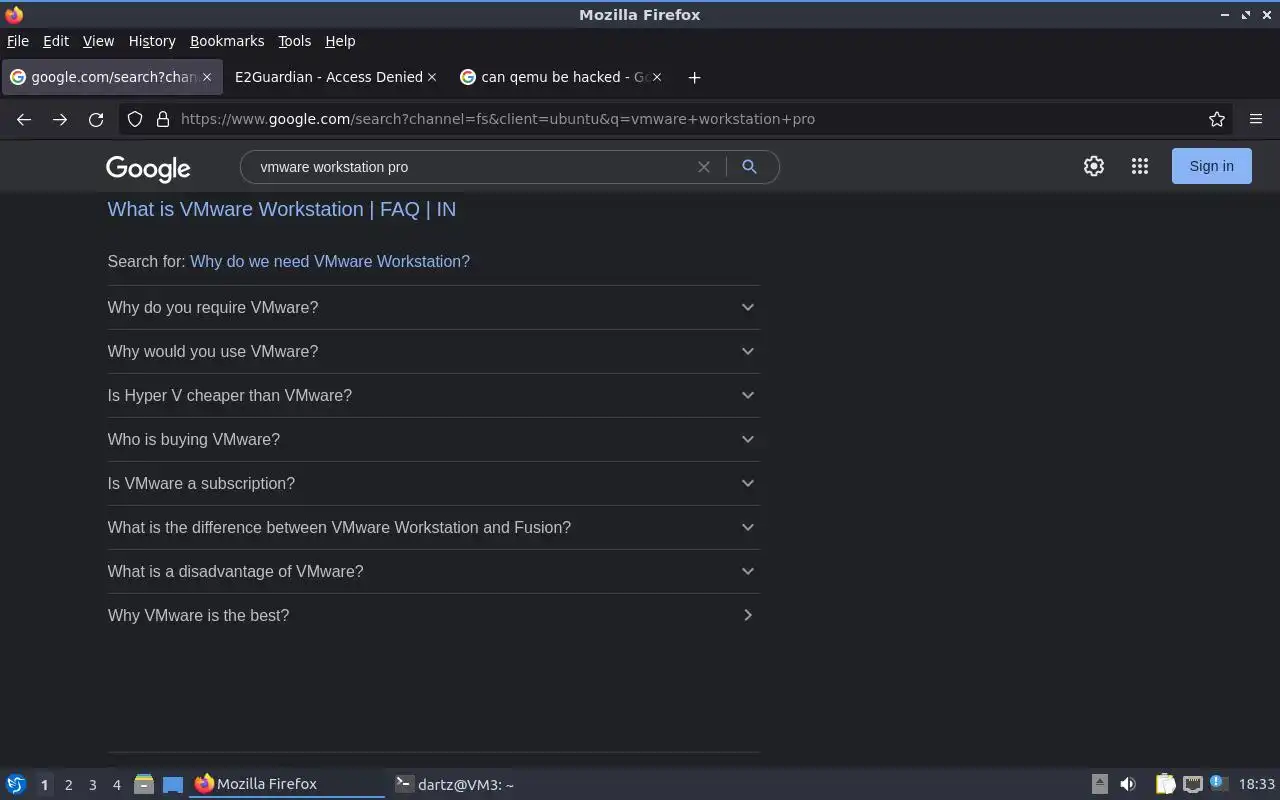
Task: Open the View menu
Action: (98, 41)
